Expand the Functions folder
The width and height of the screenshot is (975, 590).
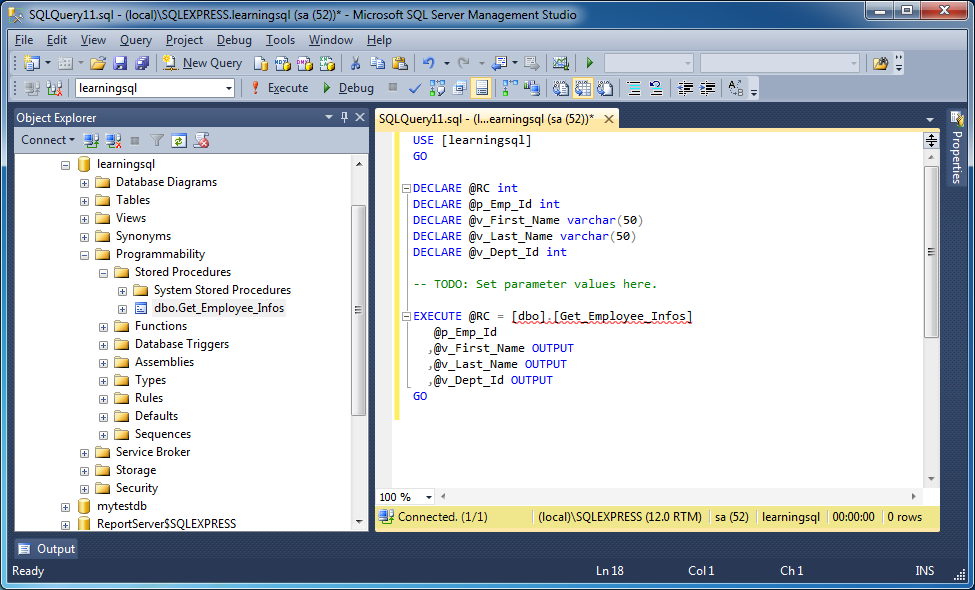click(x=103, y=327)
